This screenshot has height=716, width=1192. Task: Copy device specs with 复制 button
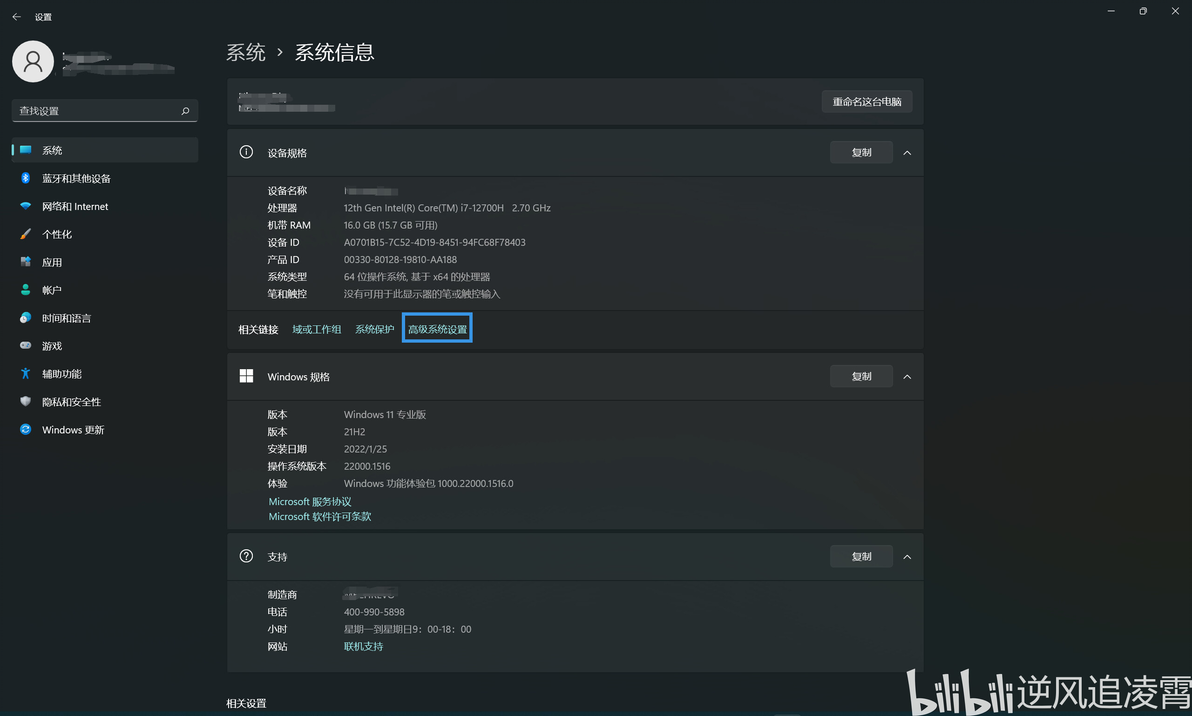[861, 152]
